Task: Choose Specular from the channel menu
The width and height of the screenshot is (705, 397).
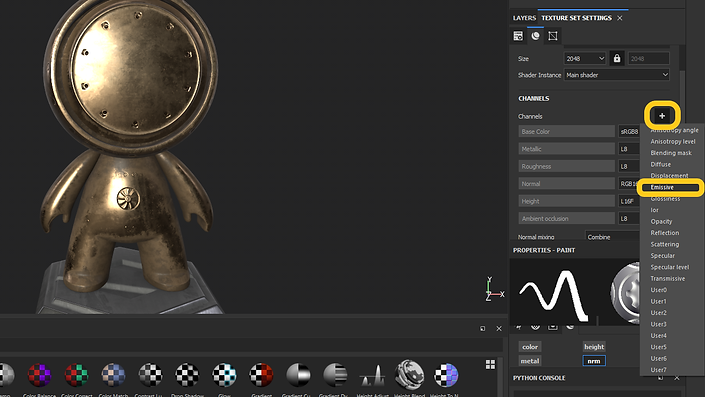Action: coord(662,256)
